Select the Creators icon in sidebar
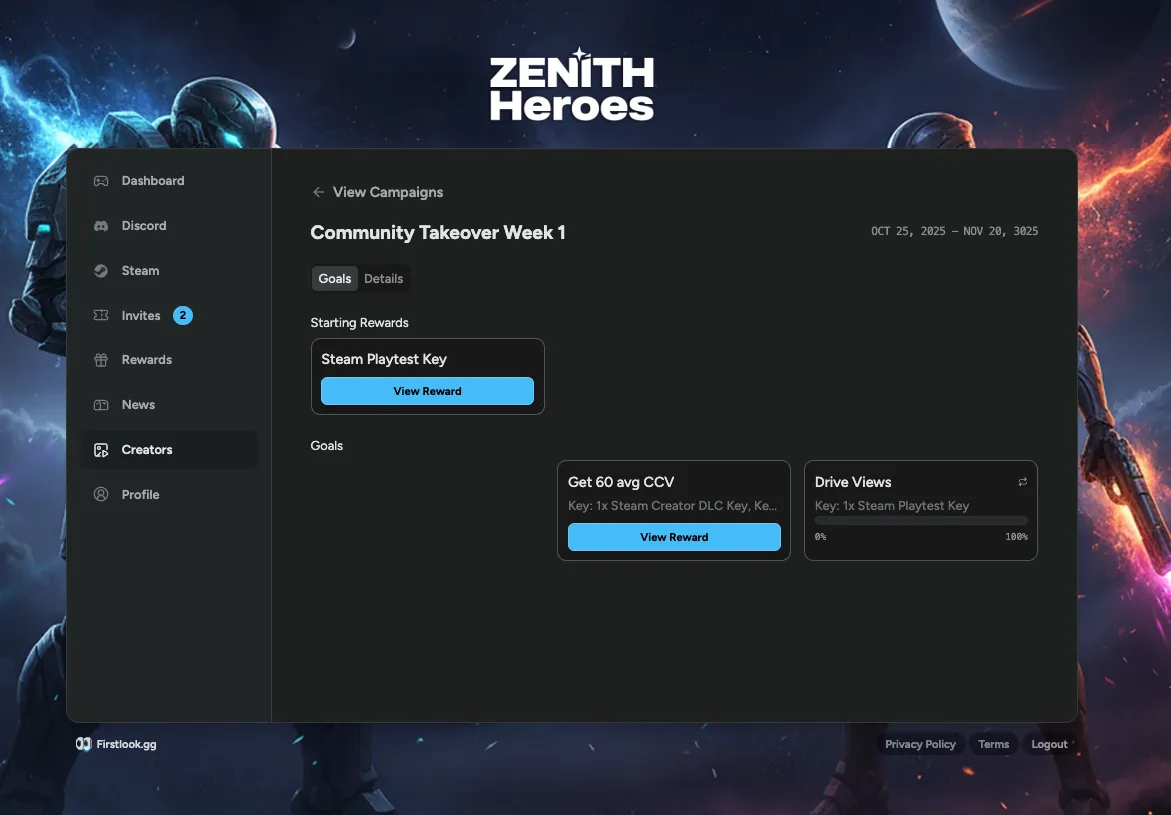Screen dimensions: 1171x815 pos(100,449)
